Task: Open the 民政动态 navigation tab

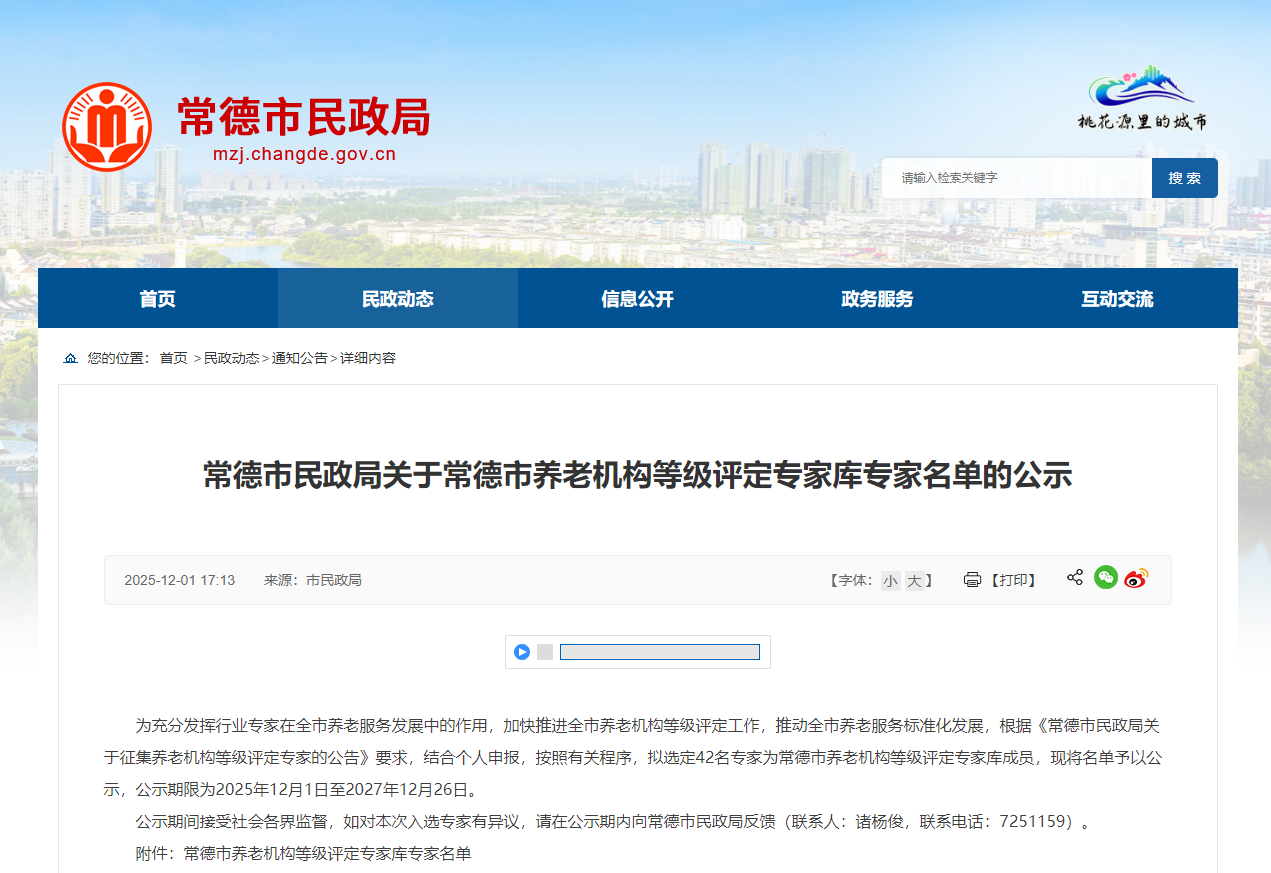Action: [398, 299]
